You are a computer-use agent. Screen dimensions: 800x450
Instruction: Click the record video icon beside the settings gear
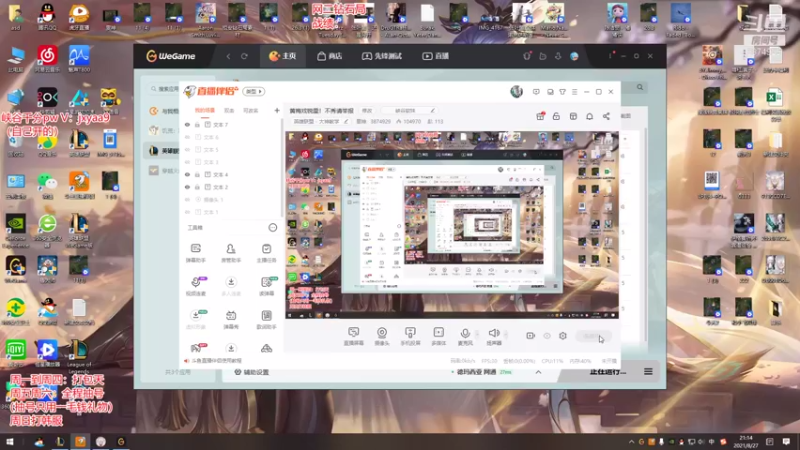tap(531, 336)
